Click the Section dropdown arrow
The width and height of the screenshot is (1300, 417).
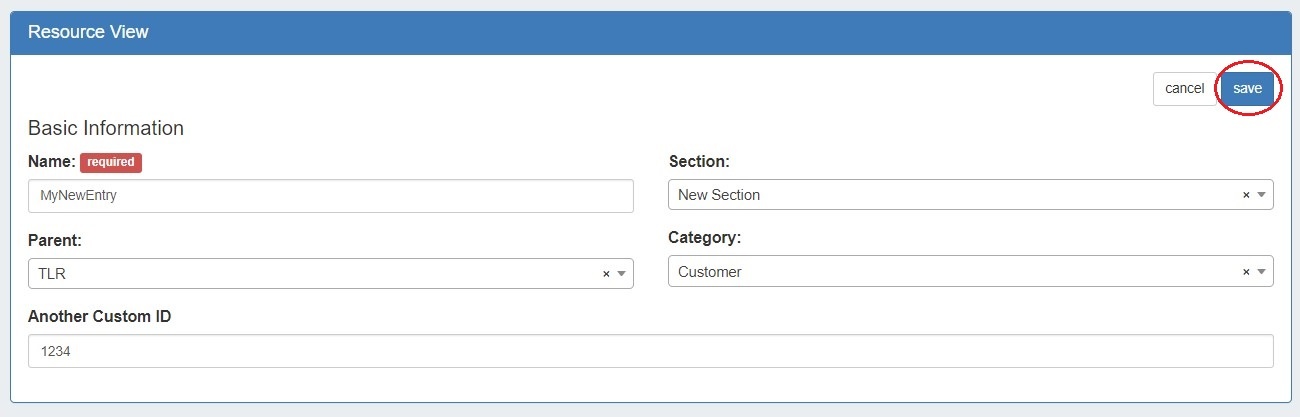[x=1261, y=195]
